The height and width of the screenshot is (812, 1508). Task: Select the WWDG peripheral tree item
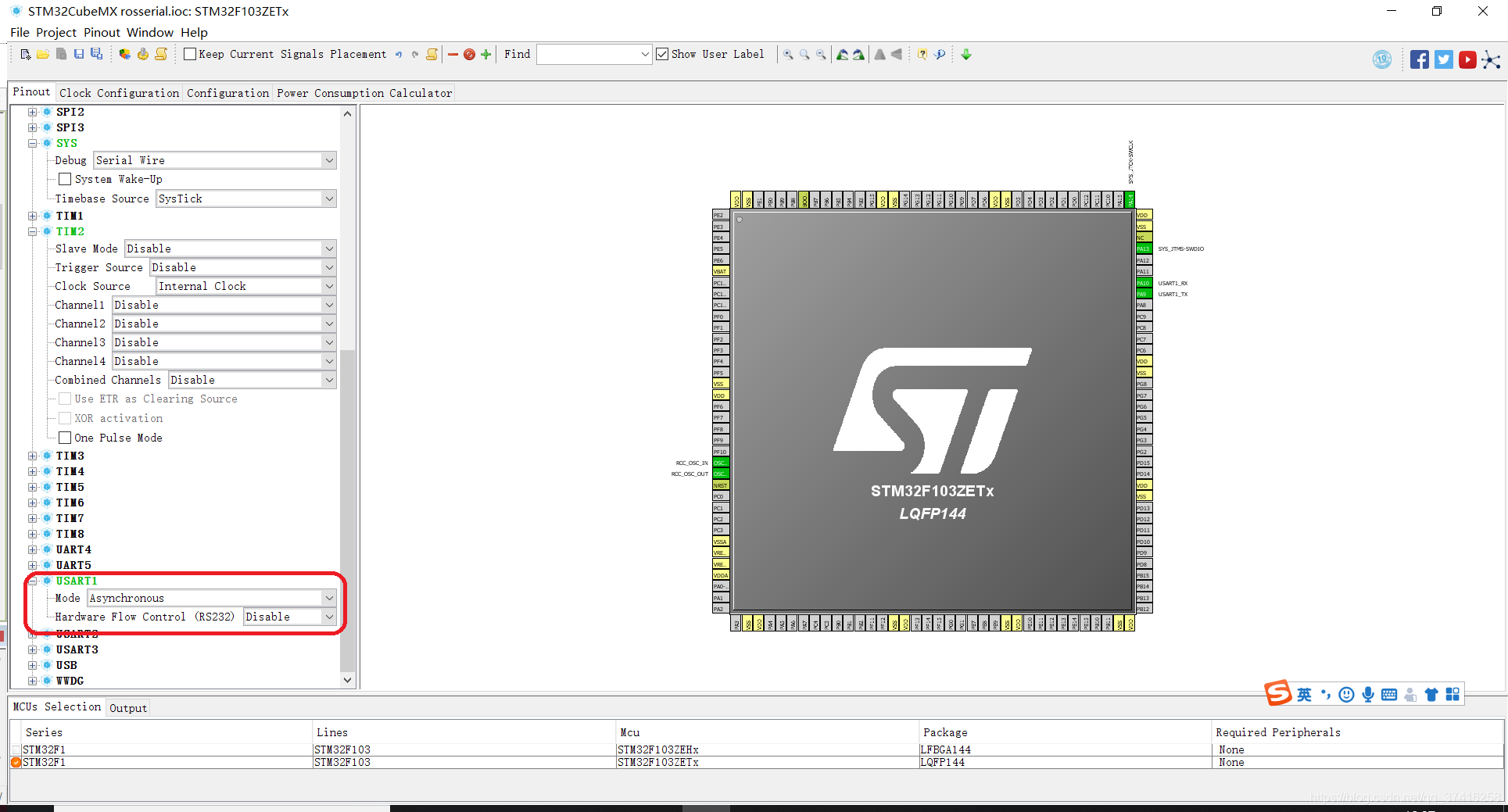tap(70, 681)
